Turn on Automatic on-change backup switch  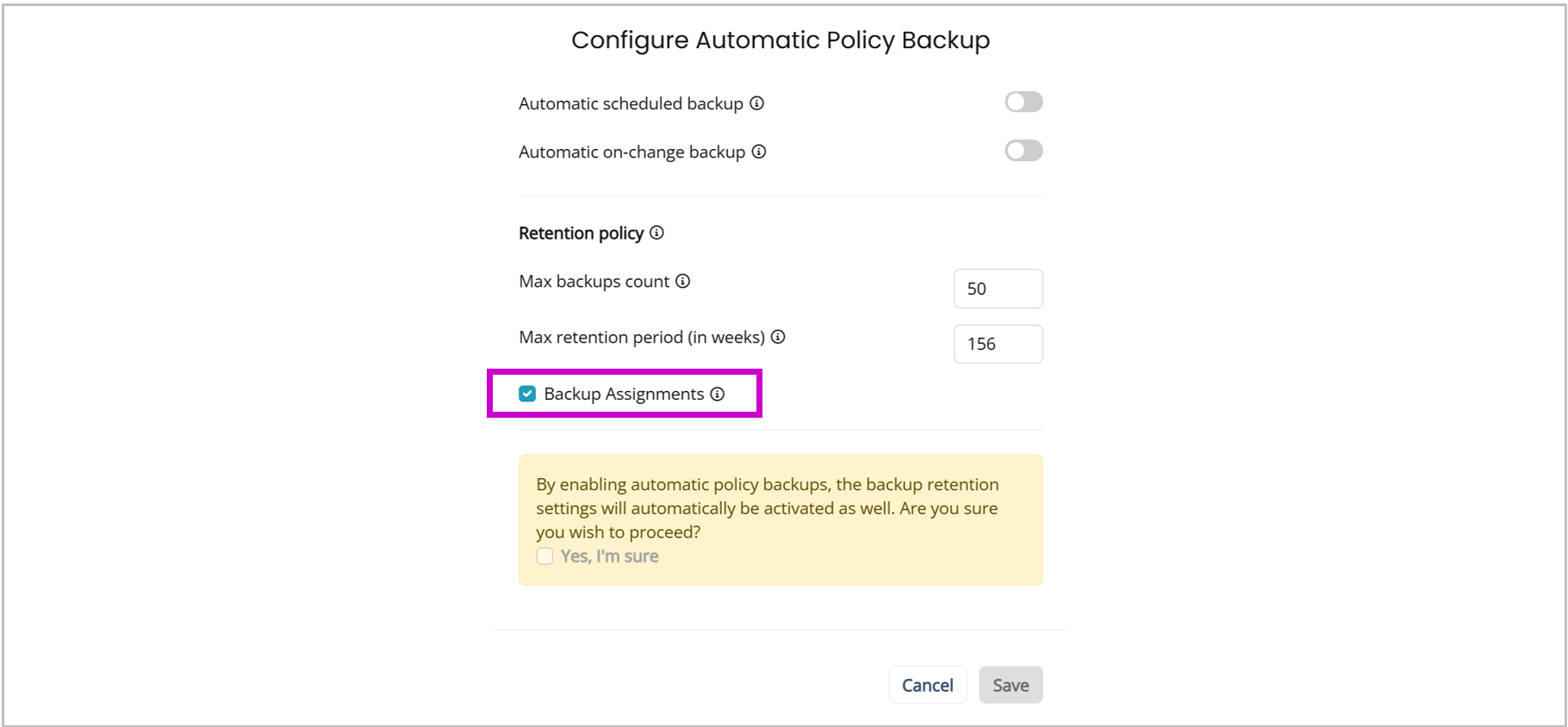[x=1024, y=151]
